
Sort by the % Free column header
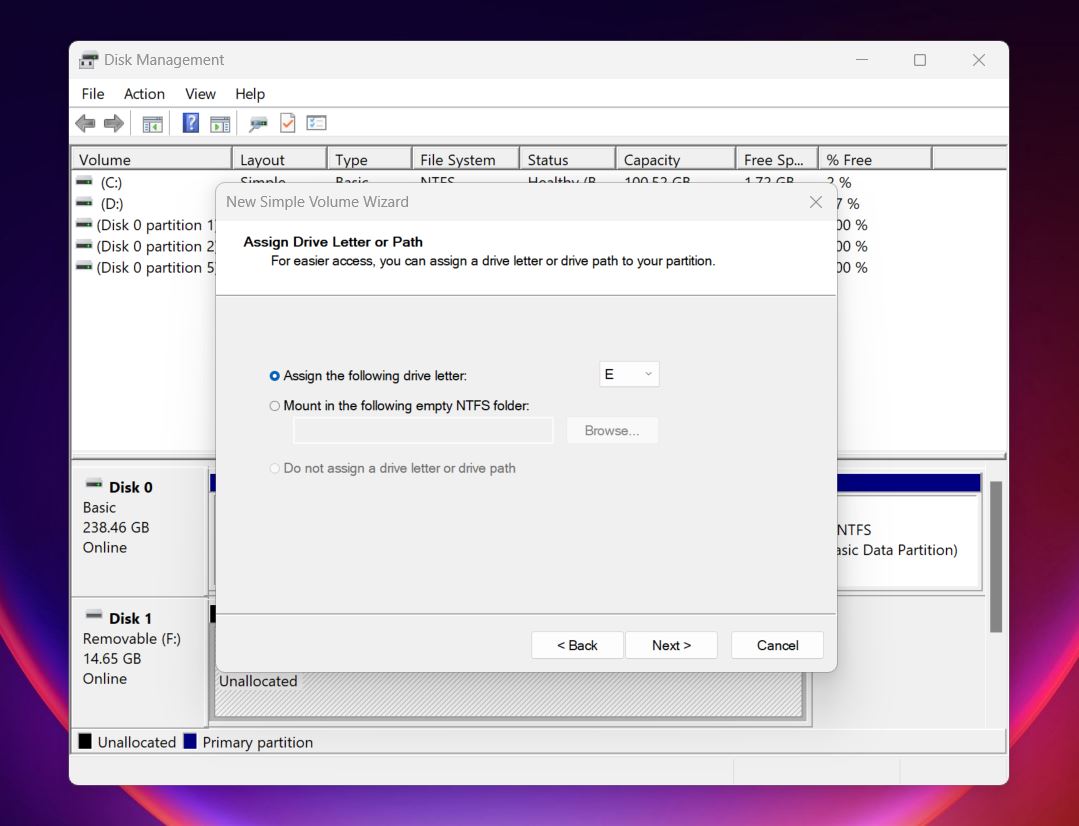pos(875,160)
